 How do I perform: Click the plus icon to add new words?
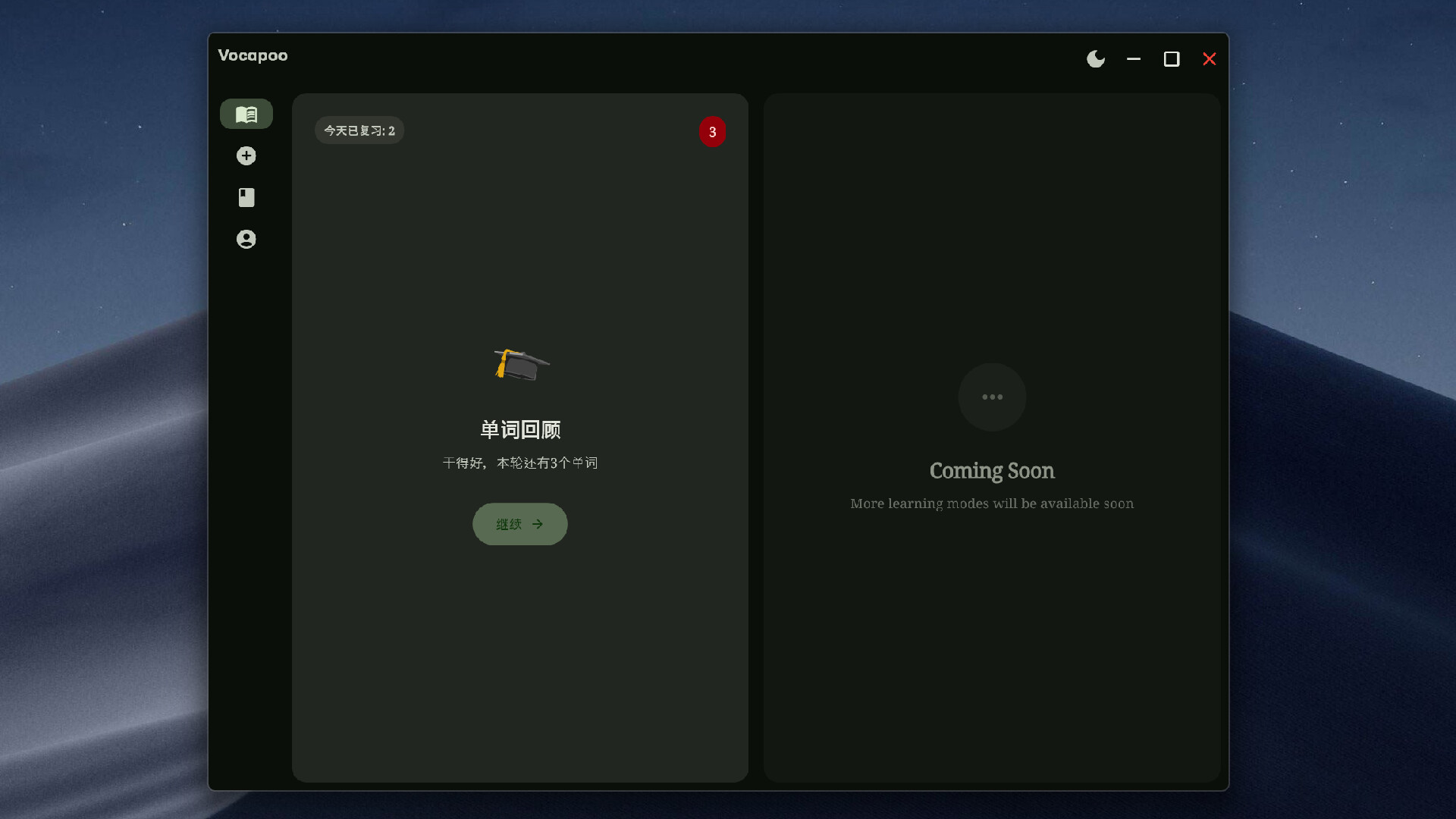(x=246, y=155)
